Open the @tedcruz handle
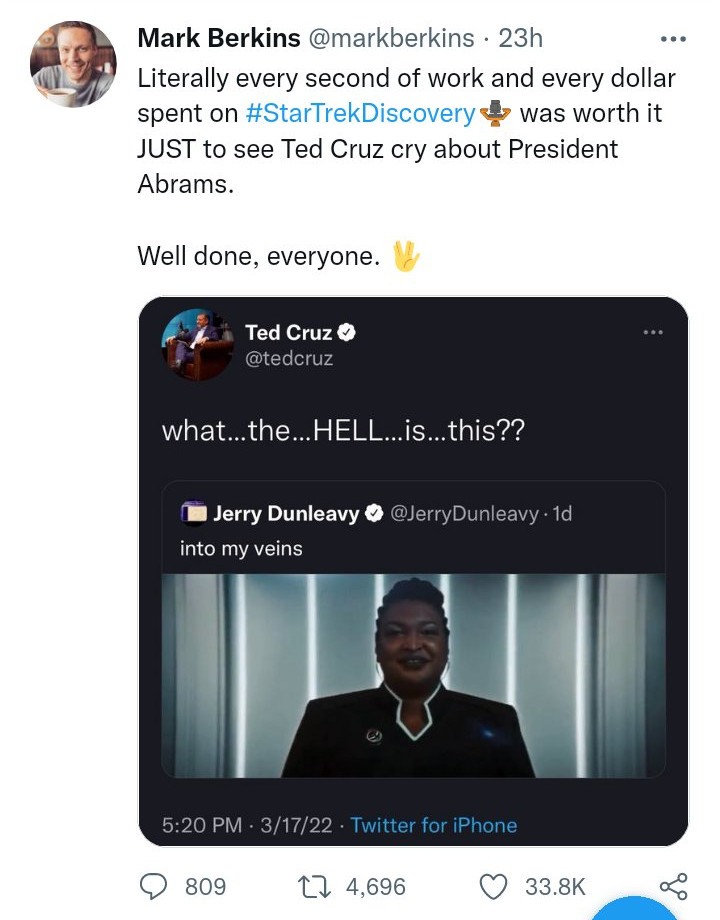Image resolution: width=720 pixels, height=920 pixels. point(289,358)
